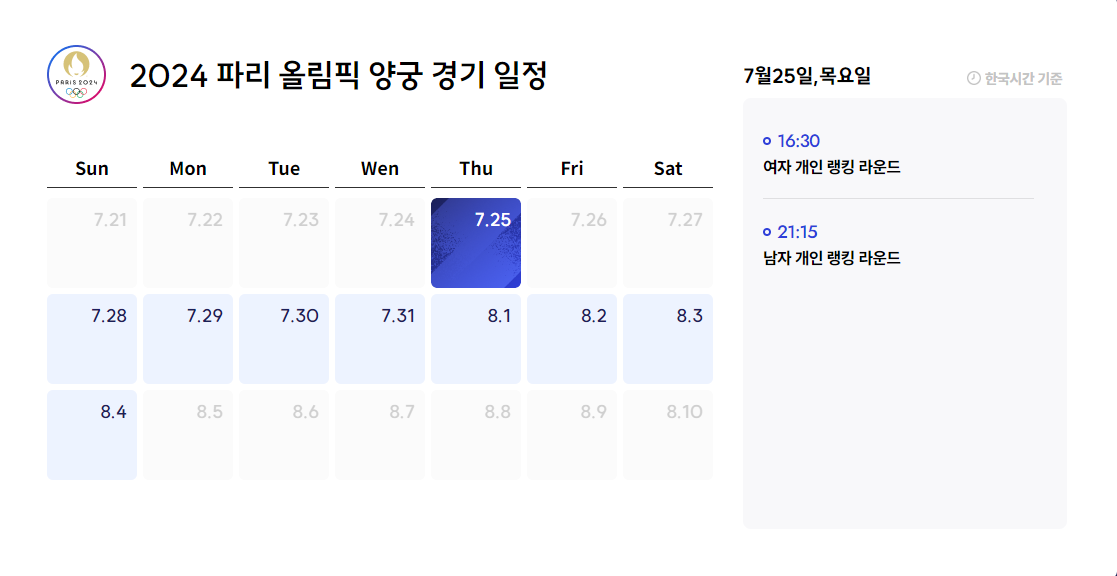
Task: Select date 7.30 cell
Action: point(284,338)
